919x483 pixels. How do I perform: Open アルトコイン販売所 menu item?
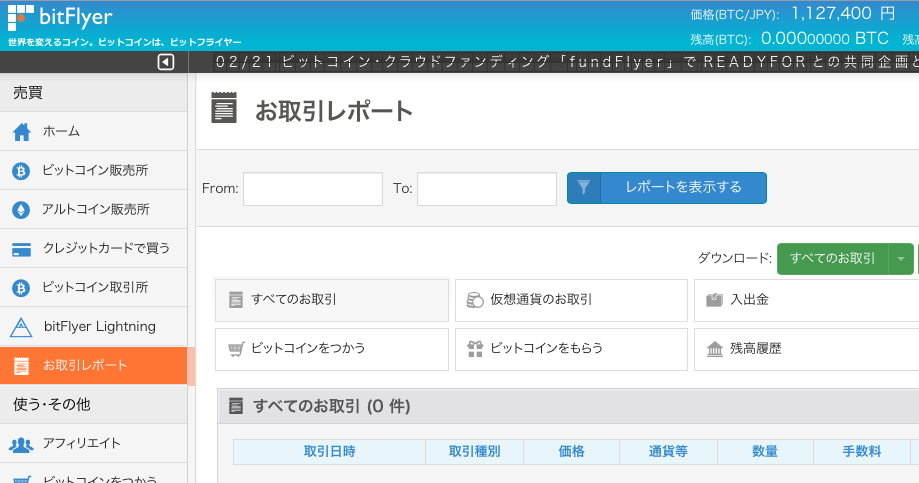point(94,209)
